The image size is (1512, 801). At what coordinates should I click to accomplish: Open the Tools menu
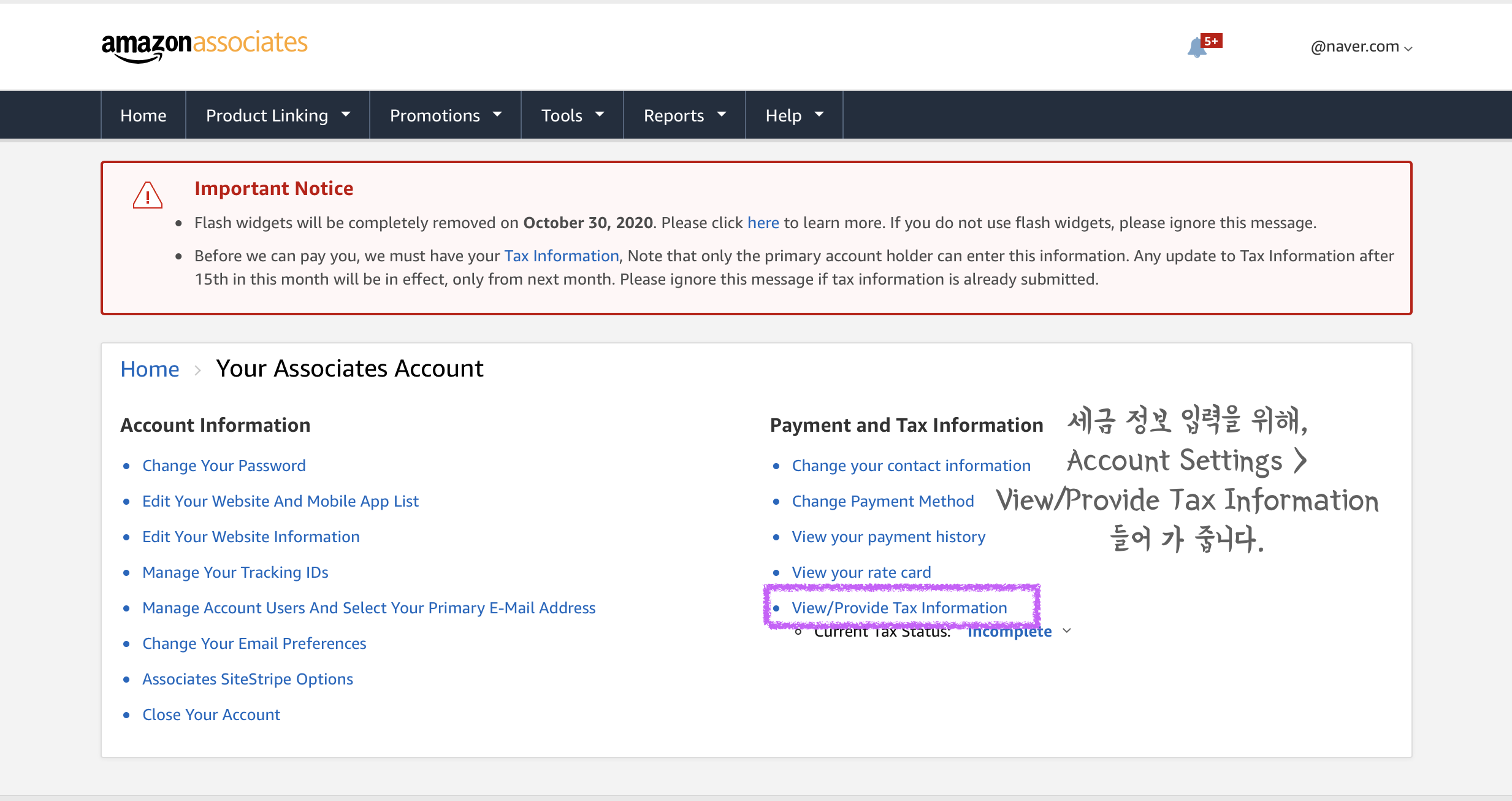click(572, 115)
